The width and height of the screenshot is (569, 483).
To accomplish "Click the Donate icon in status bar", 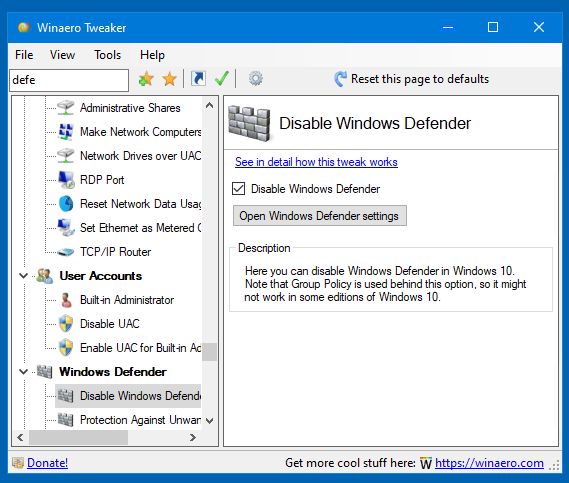I will point(18,463).
